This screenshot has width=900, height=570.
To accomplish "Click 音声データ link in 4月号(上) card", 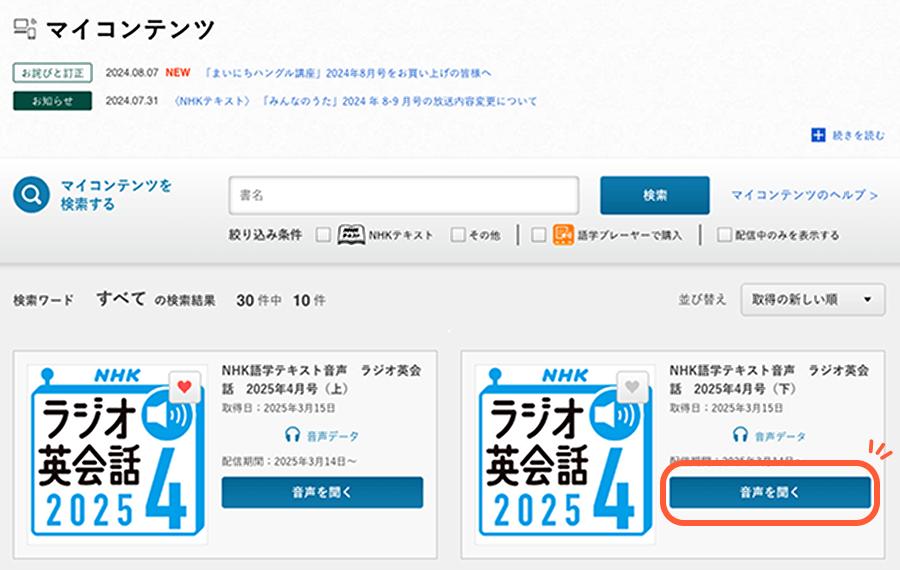I will (x=332, y=436).
